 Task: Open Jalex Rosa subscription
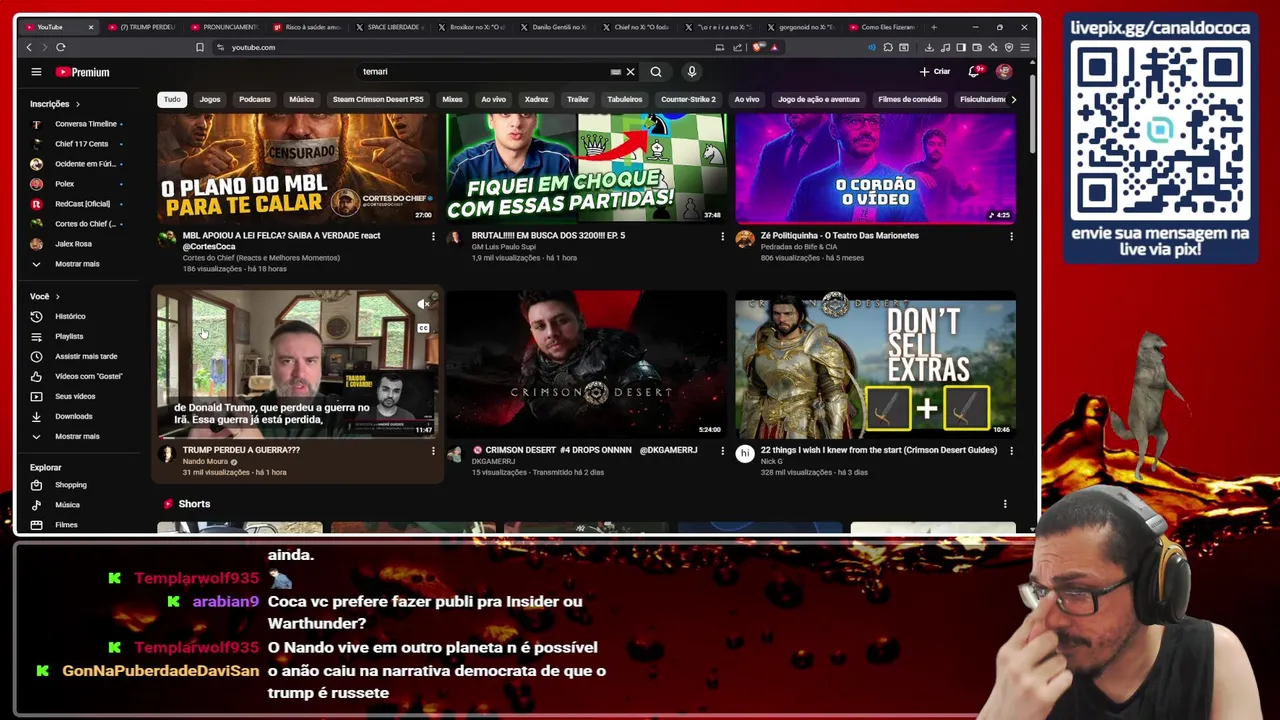(x=73, y=244)
